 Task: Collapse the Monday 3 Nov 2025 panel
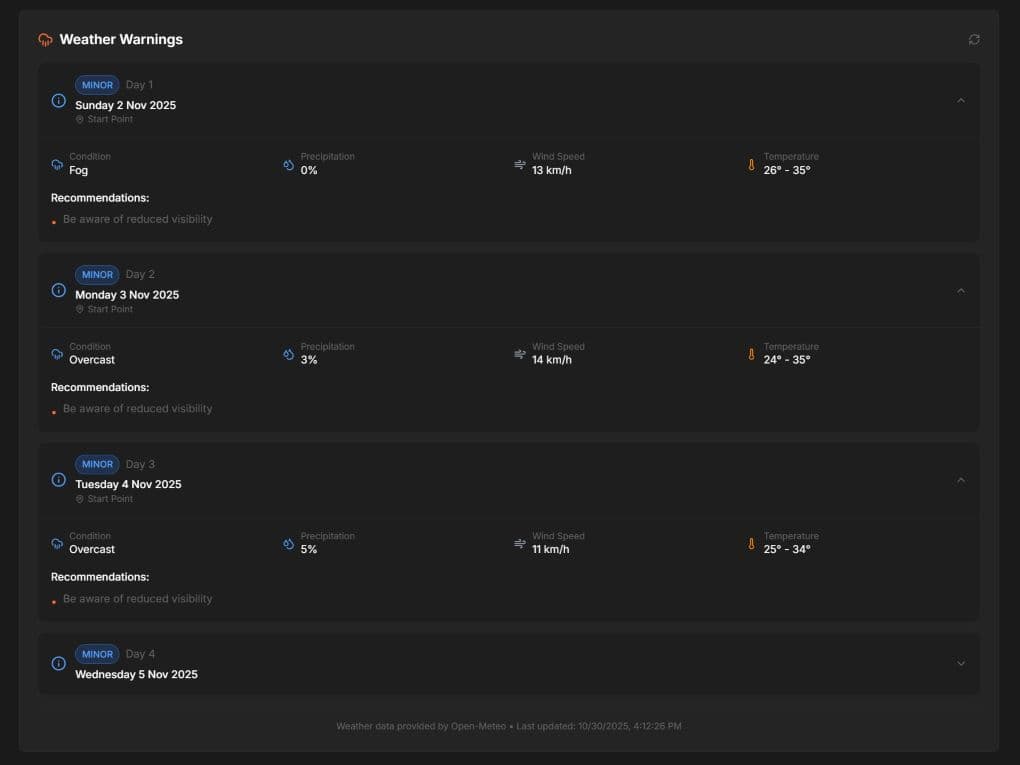[961, 291]
